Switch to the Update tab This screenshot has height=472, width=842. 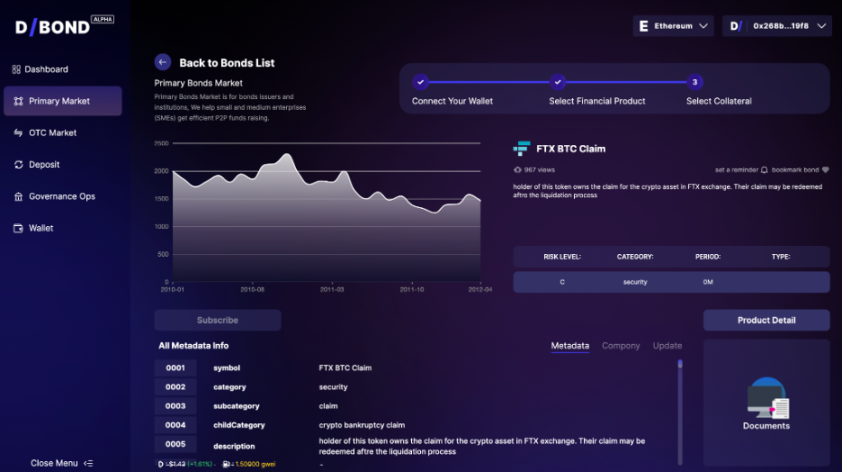click(x=667, y=346)
